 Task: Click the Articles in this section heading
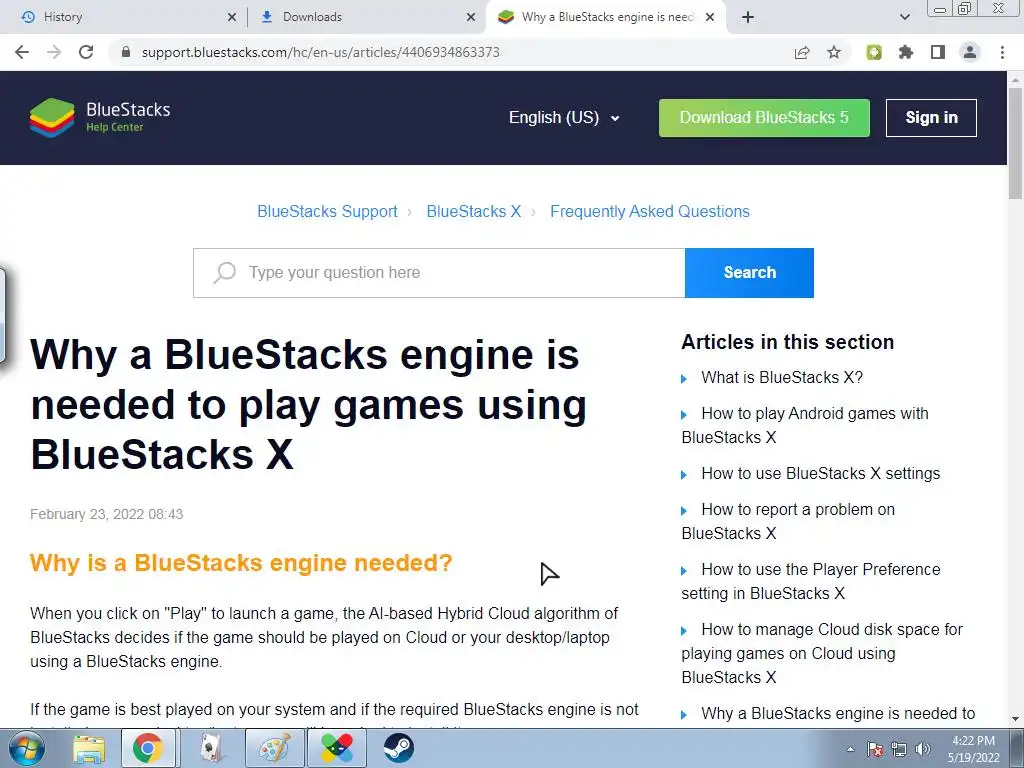788,342
